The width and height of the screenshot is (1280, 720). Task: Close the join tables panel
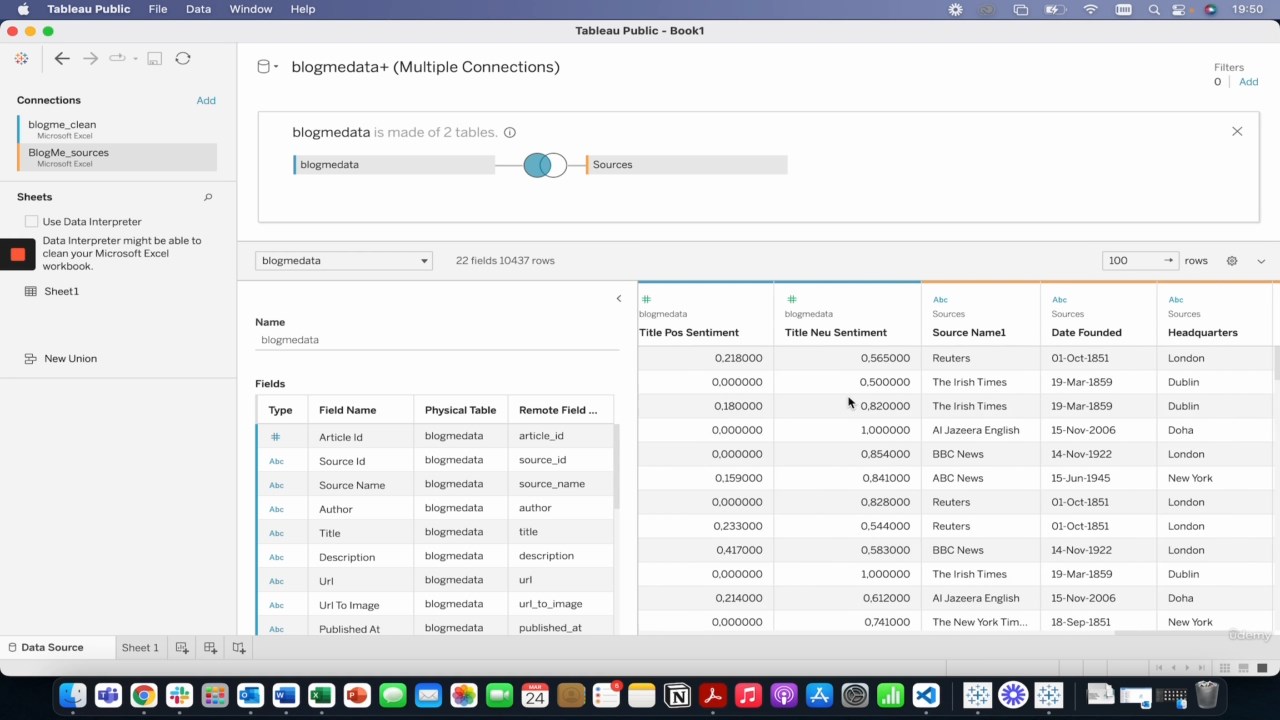tap(1237, 132)
